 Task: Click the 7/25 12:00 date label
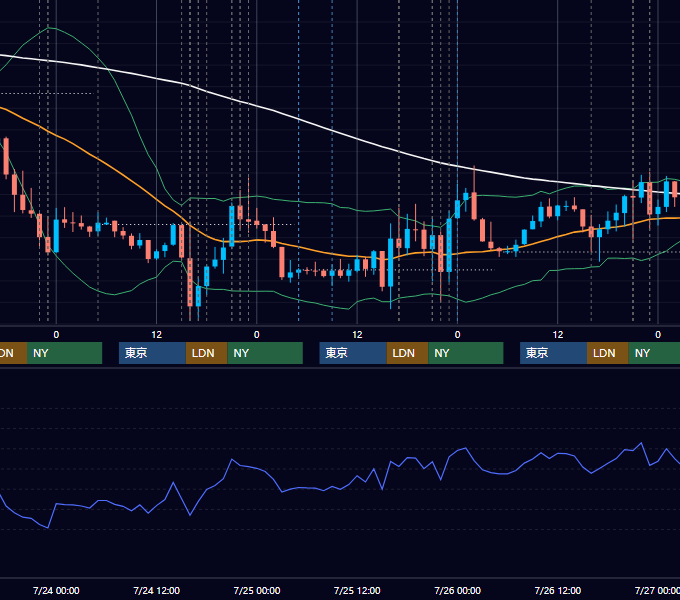click(x=357, y=590)
